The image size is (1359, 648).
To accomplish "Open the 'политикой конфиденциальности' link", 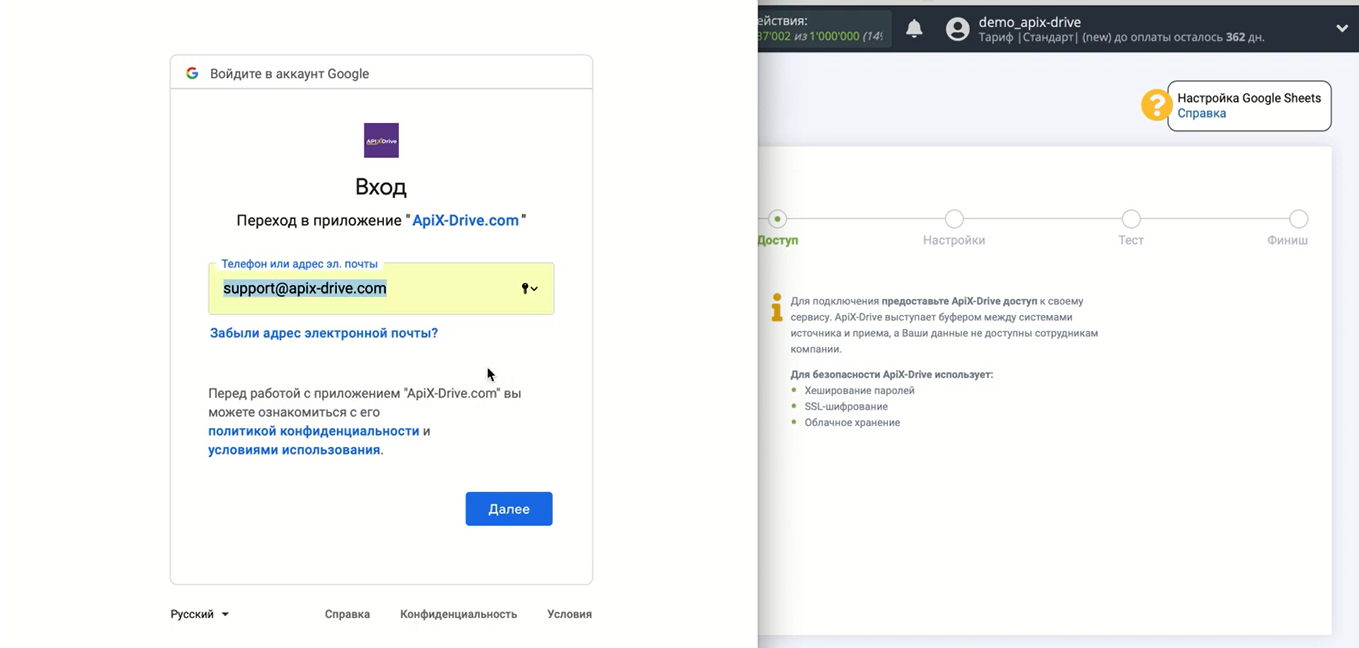I will pyautogui.click(x=314, y=431).
